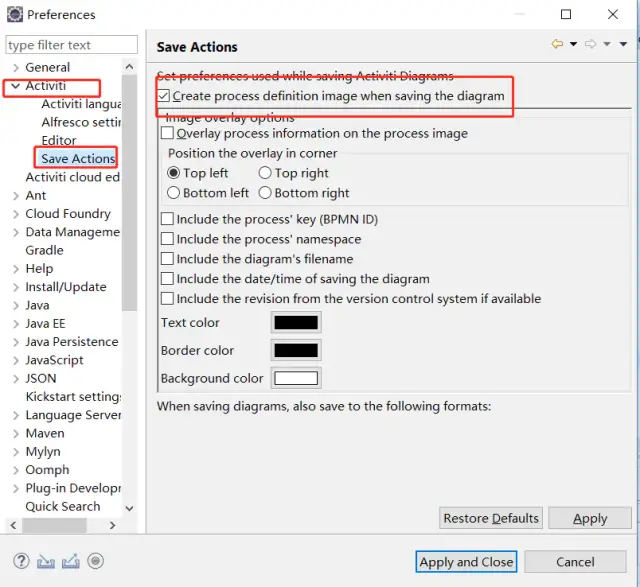This screenshot has width=640, height=587.
Task: Click the Help question mark icon
Action: click(21, 561)
